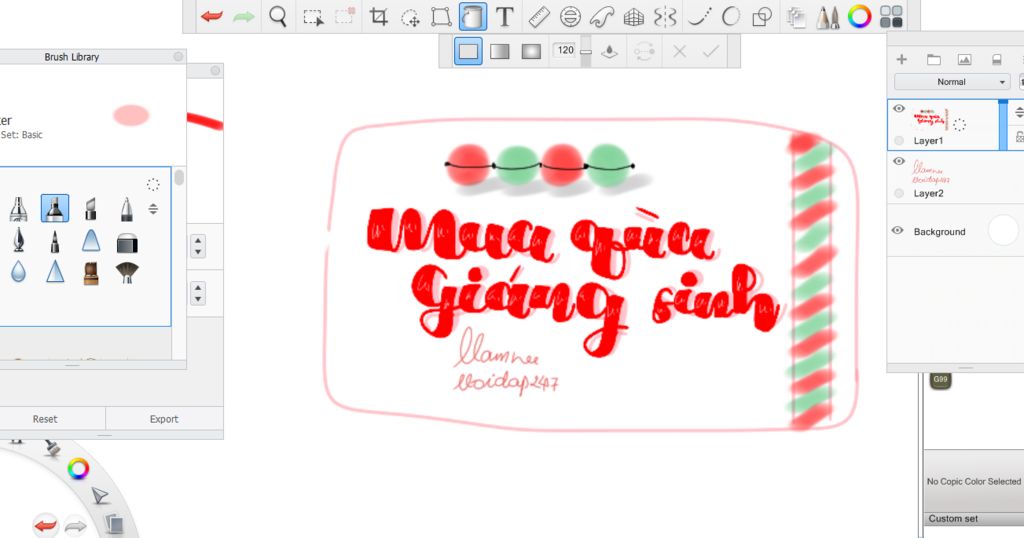Adjust lower stepper in brush properties panel
1024x538 pixels.
(x=198, y=293)
